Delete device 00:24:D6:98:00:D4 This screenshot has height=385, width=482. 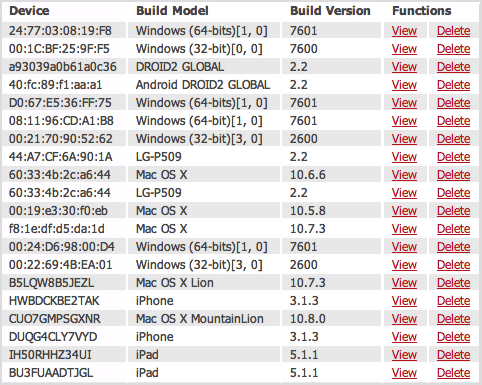tap(454, 247)
